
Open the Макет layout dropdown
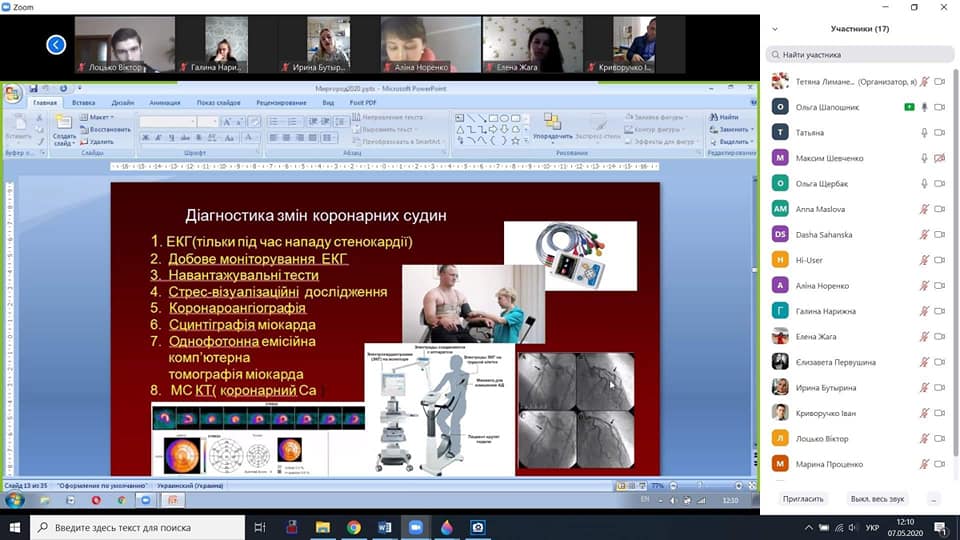99,118
